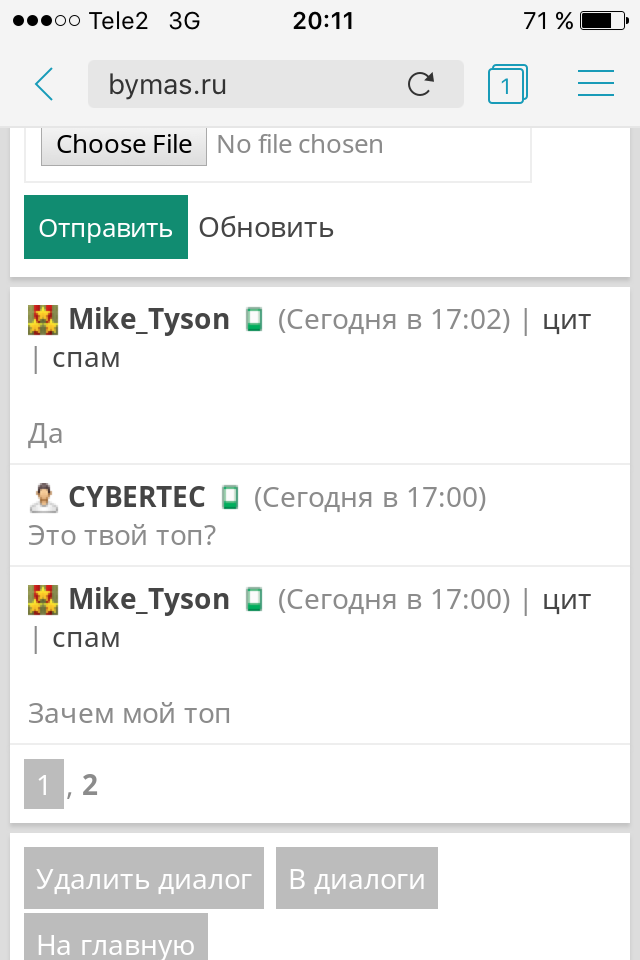Screen dimensions: 640x960
Task: Tap CYBERTEC's user avatar icon
Action: point(43,497)
